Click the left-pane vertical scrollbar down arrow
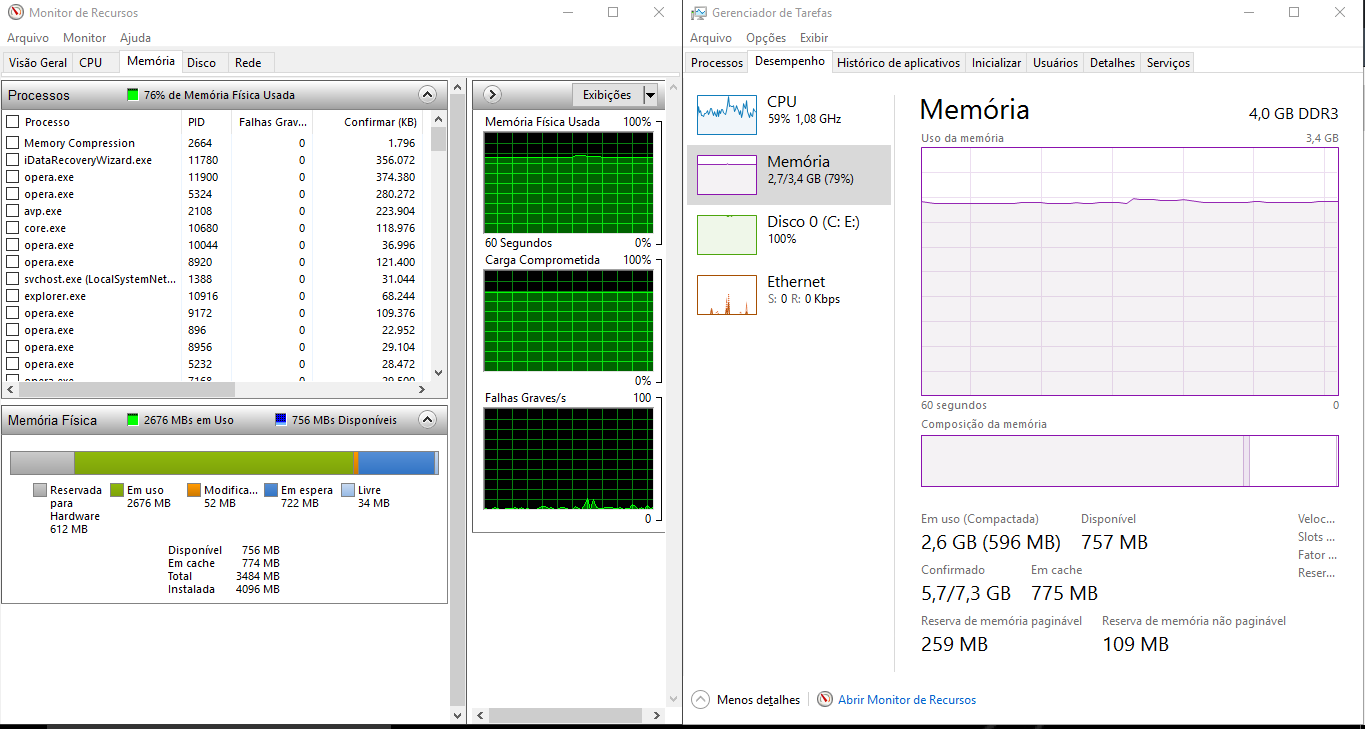 (x=459, y=716)
